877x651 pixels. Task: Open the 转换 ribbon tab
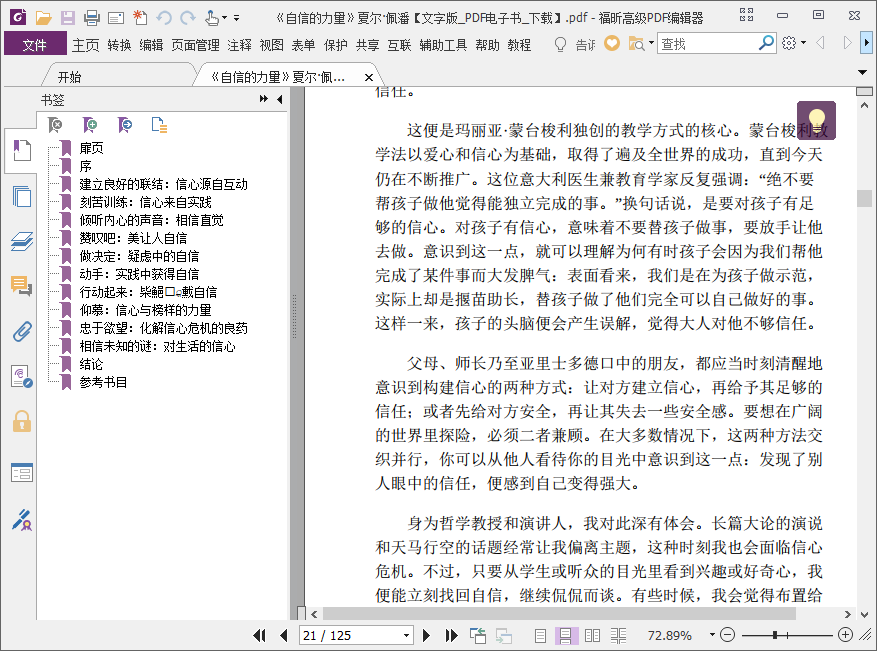pyautogui.click(x=119, y=45)
